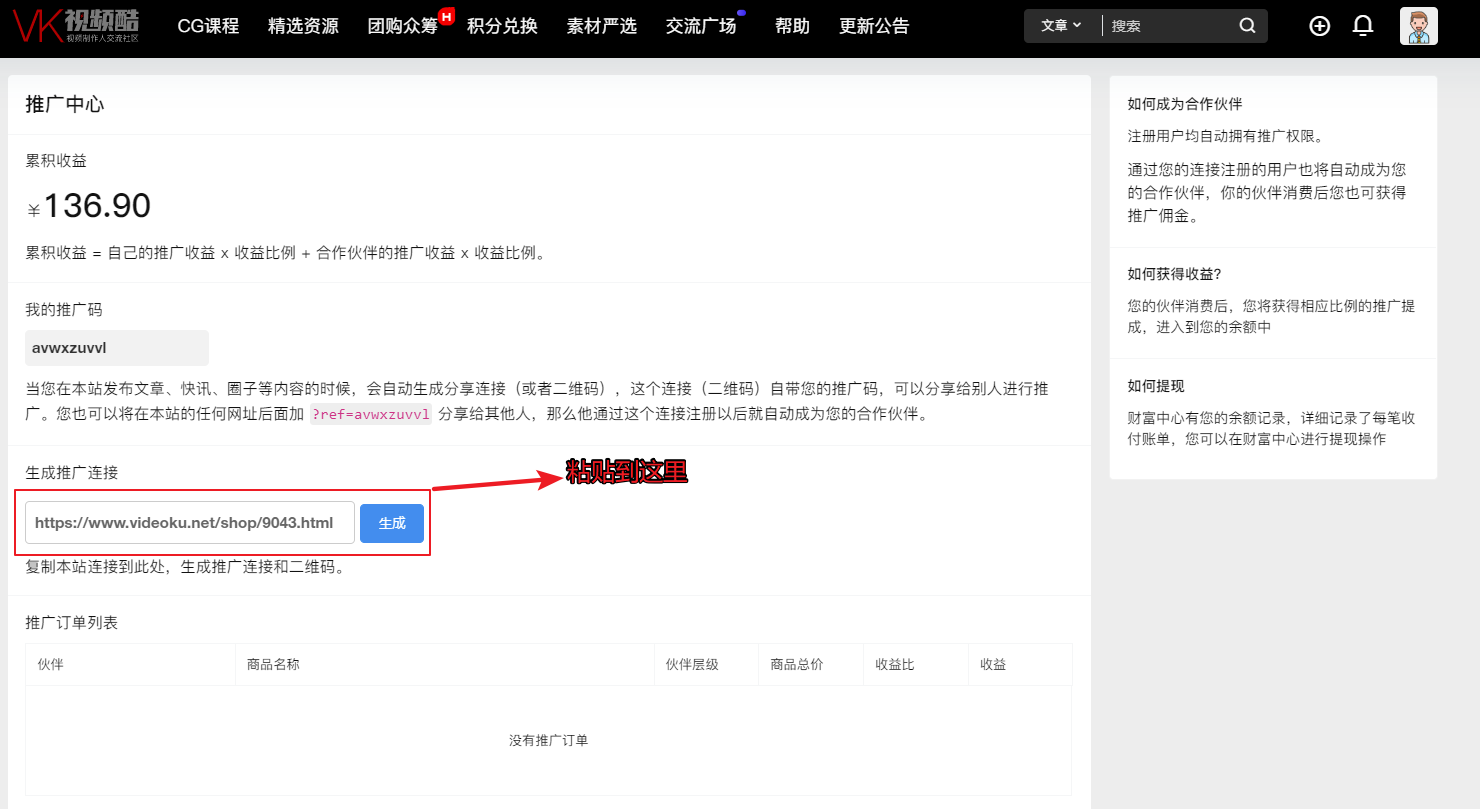The width and height of the screenshot is (1480, 809).
Task: View 更新公告 in navigation
Action: 874,26
